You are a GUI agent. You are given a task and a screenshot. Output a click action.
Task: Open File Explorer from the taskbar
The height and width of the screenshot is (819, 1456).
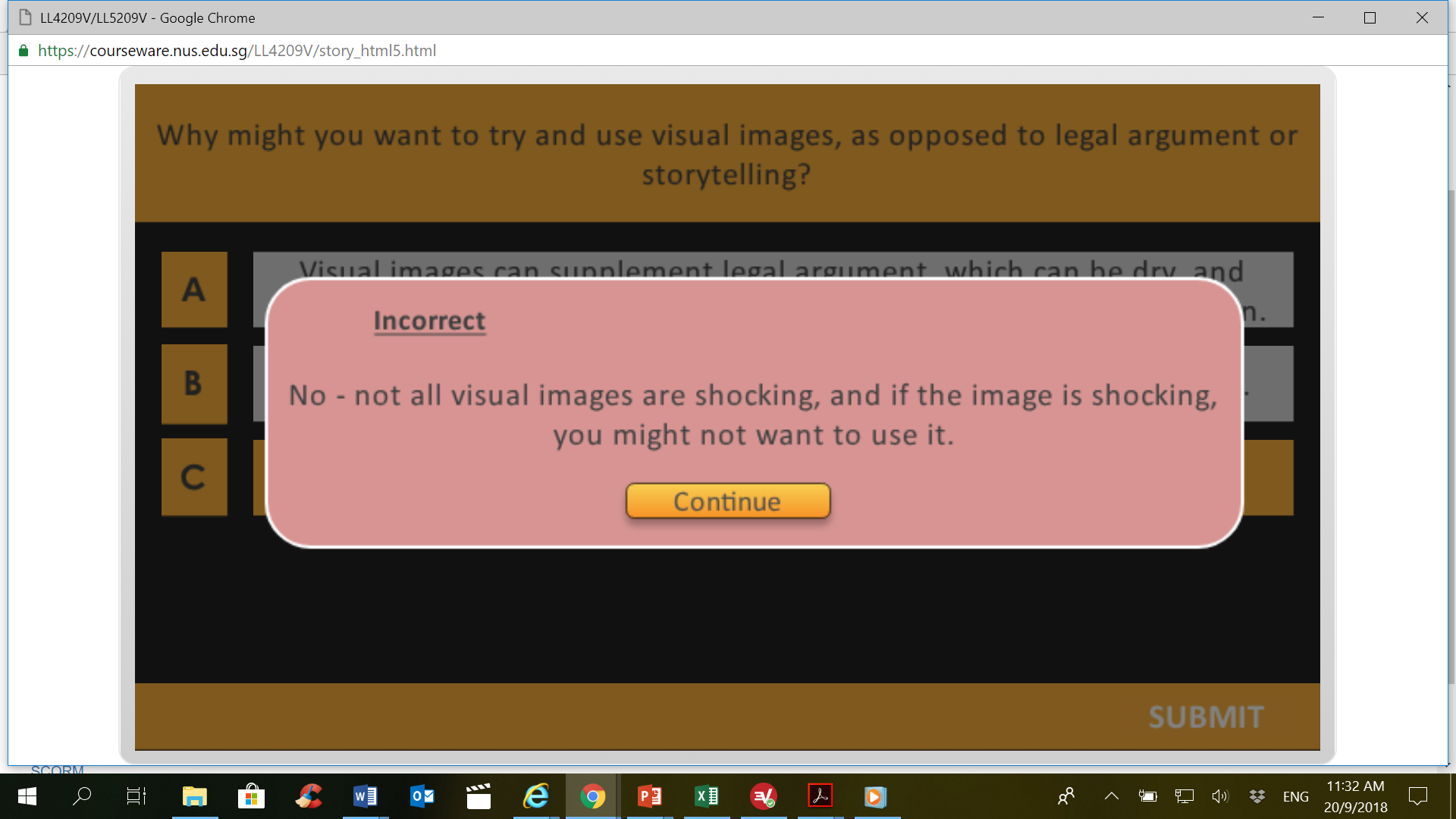tap(194, 796)
